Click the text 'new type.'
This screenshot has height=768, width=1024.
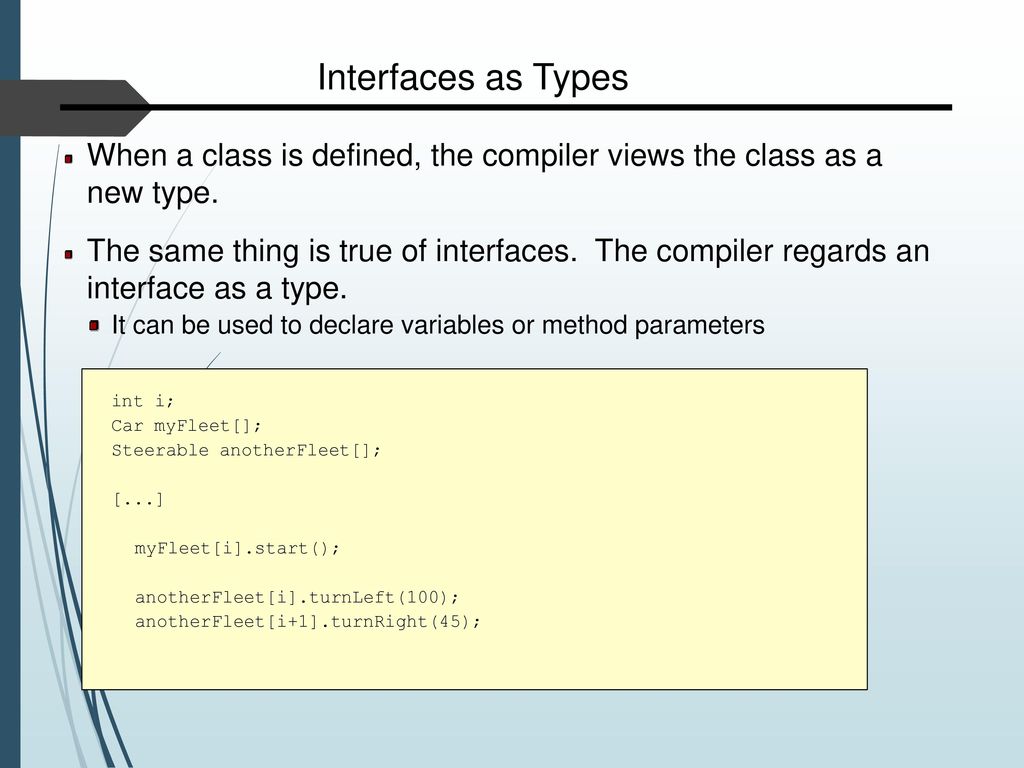(x=153, y=193)
